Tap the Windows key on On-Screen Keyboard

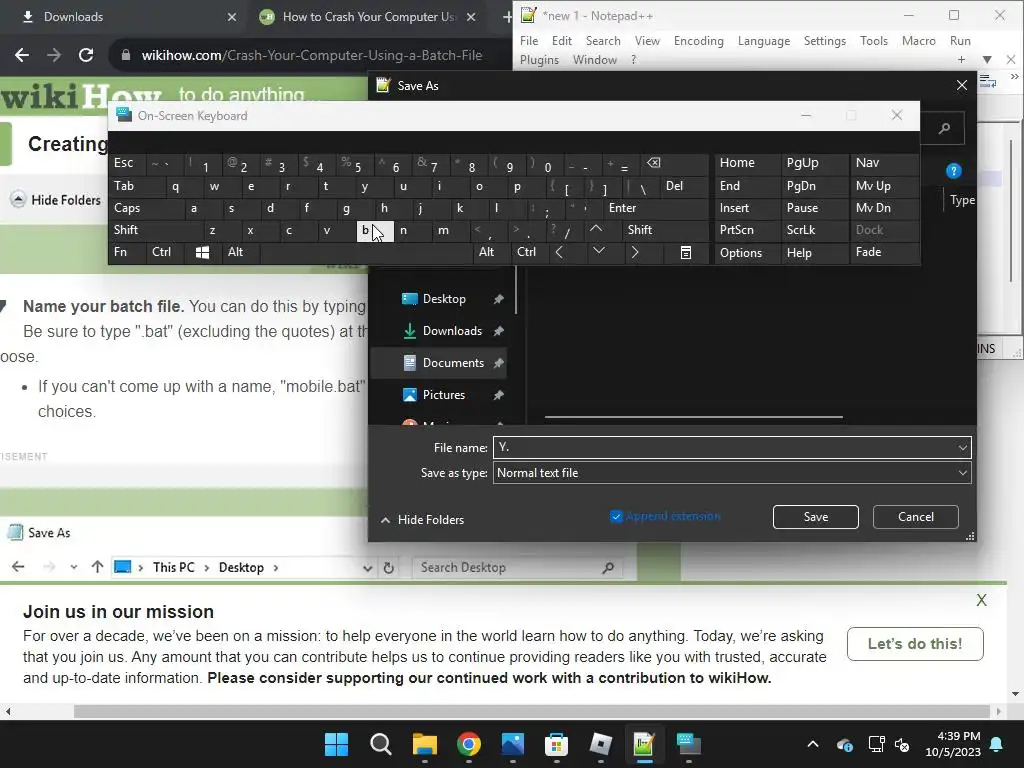click(x=202, y=252)
